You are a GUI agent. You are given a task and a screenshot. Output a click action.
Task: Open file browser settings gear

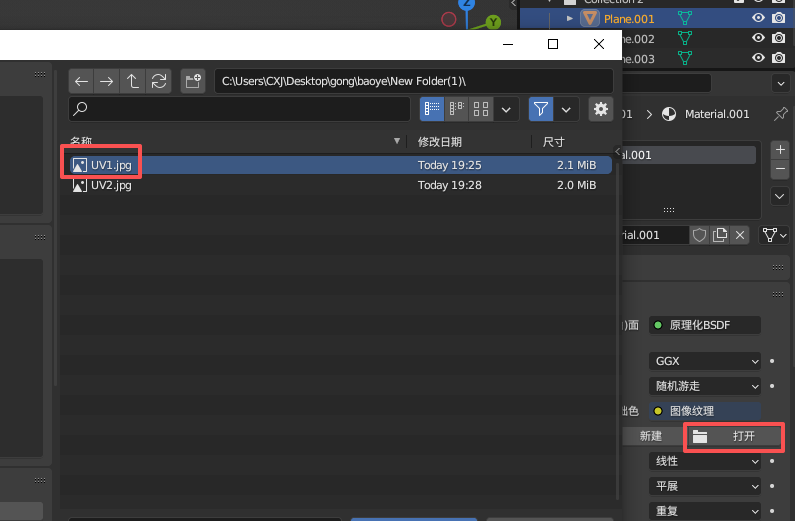point(600,109)
